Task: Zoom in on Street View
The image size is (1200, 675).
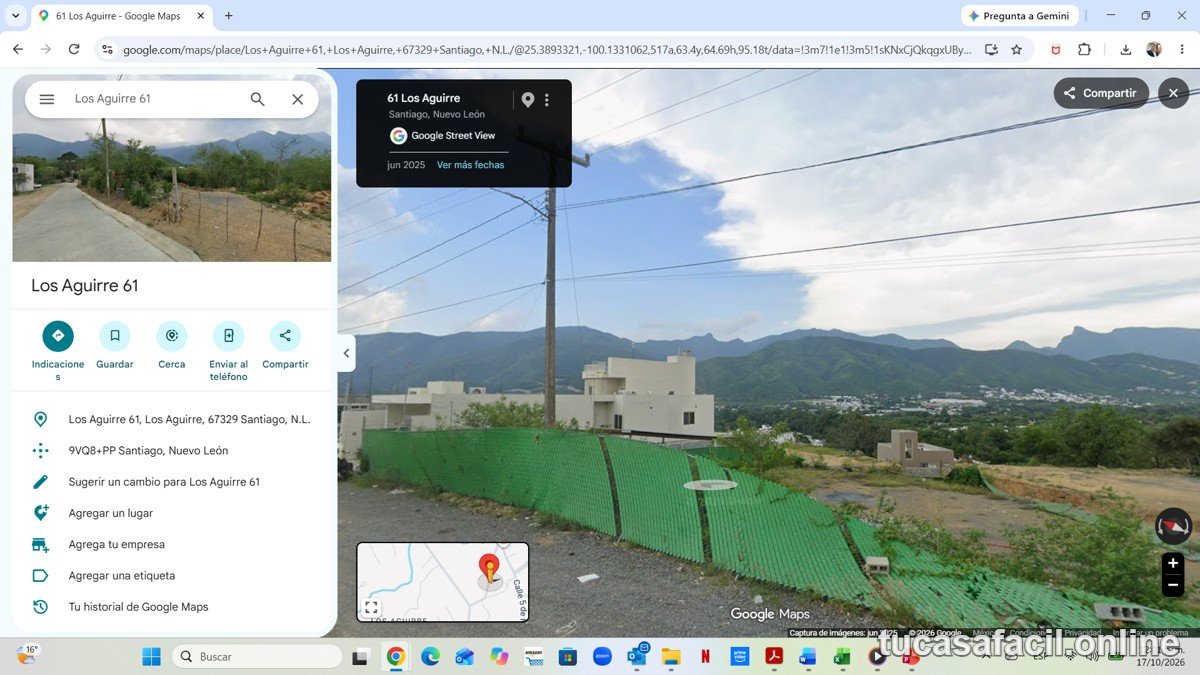Action: coord(1173,564)
